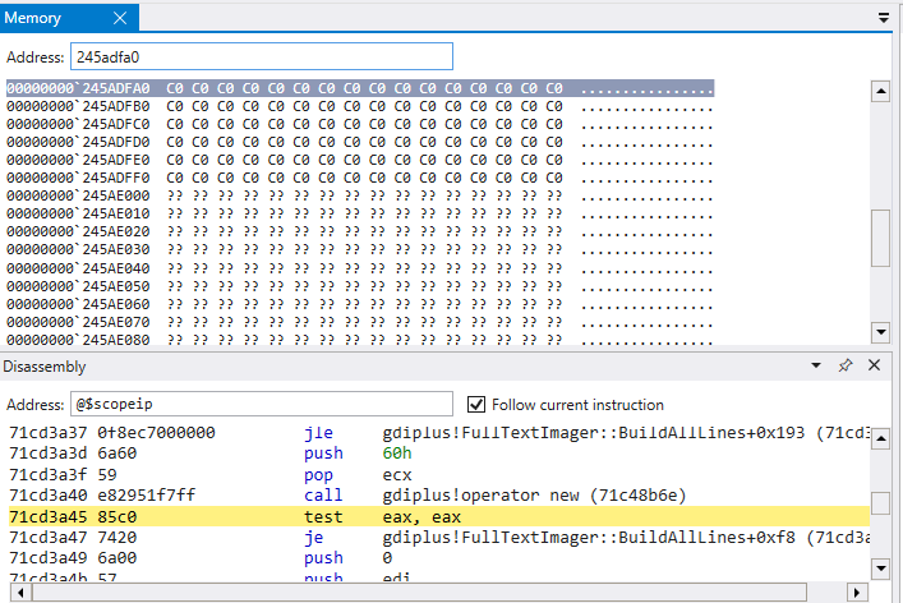Close the Disassembly panel

(874, 366)
